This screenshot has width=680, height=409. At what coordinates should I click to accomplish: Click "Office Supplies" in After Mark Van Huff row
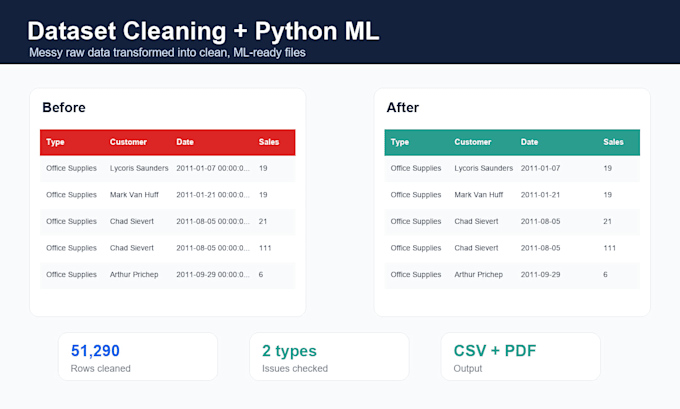(x=415, y=195)
